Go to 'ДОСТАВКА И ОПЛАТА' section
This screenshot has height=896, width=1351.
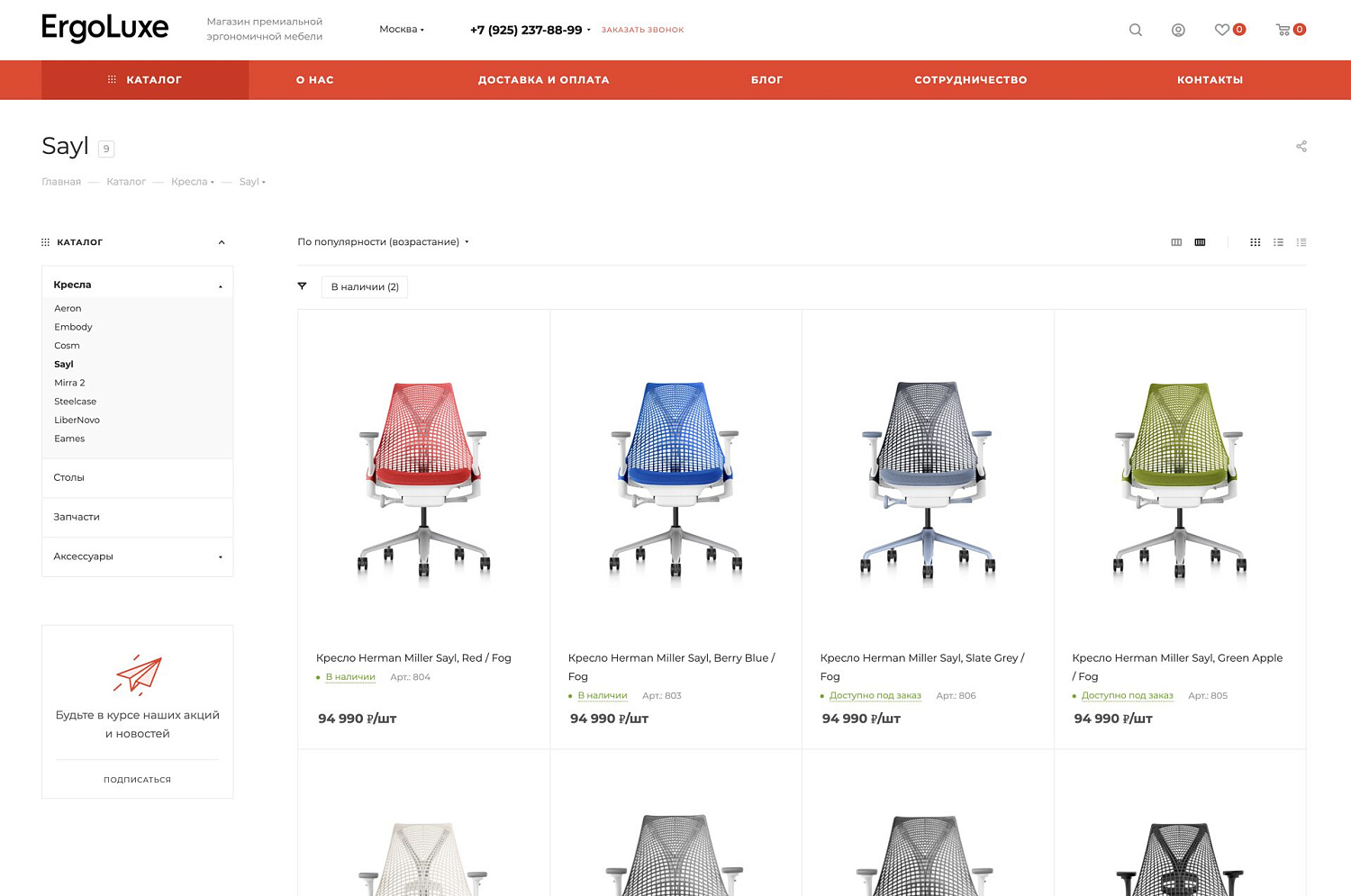click(x=544, y=79)
